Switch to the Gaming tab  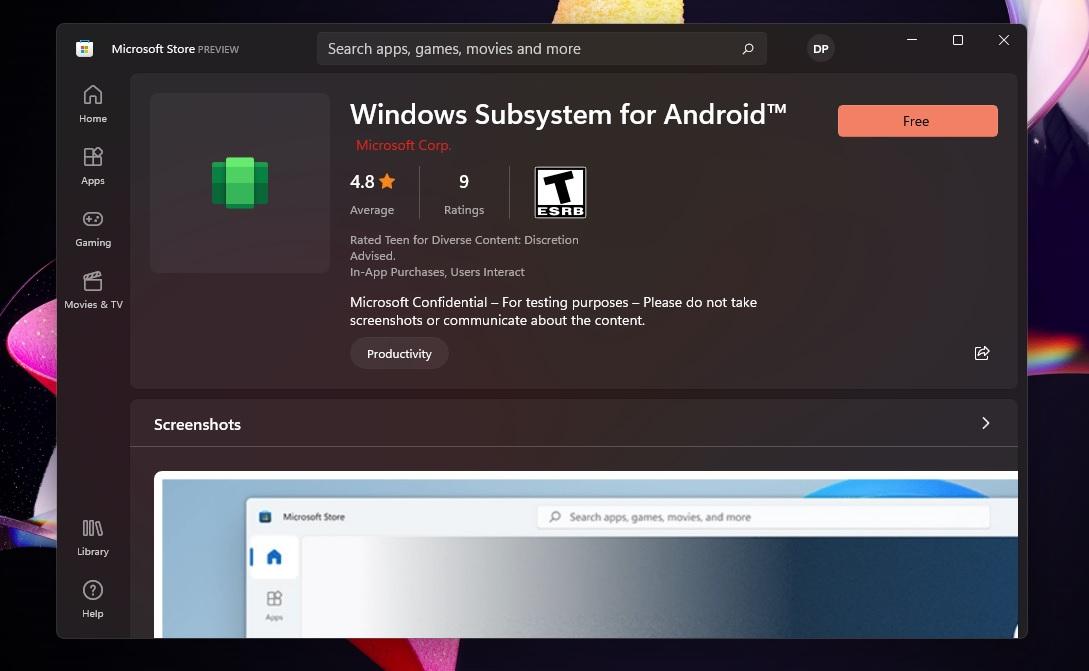pyautogui.click(x=92, y=227)
